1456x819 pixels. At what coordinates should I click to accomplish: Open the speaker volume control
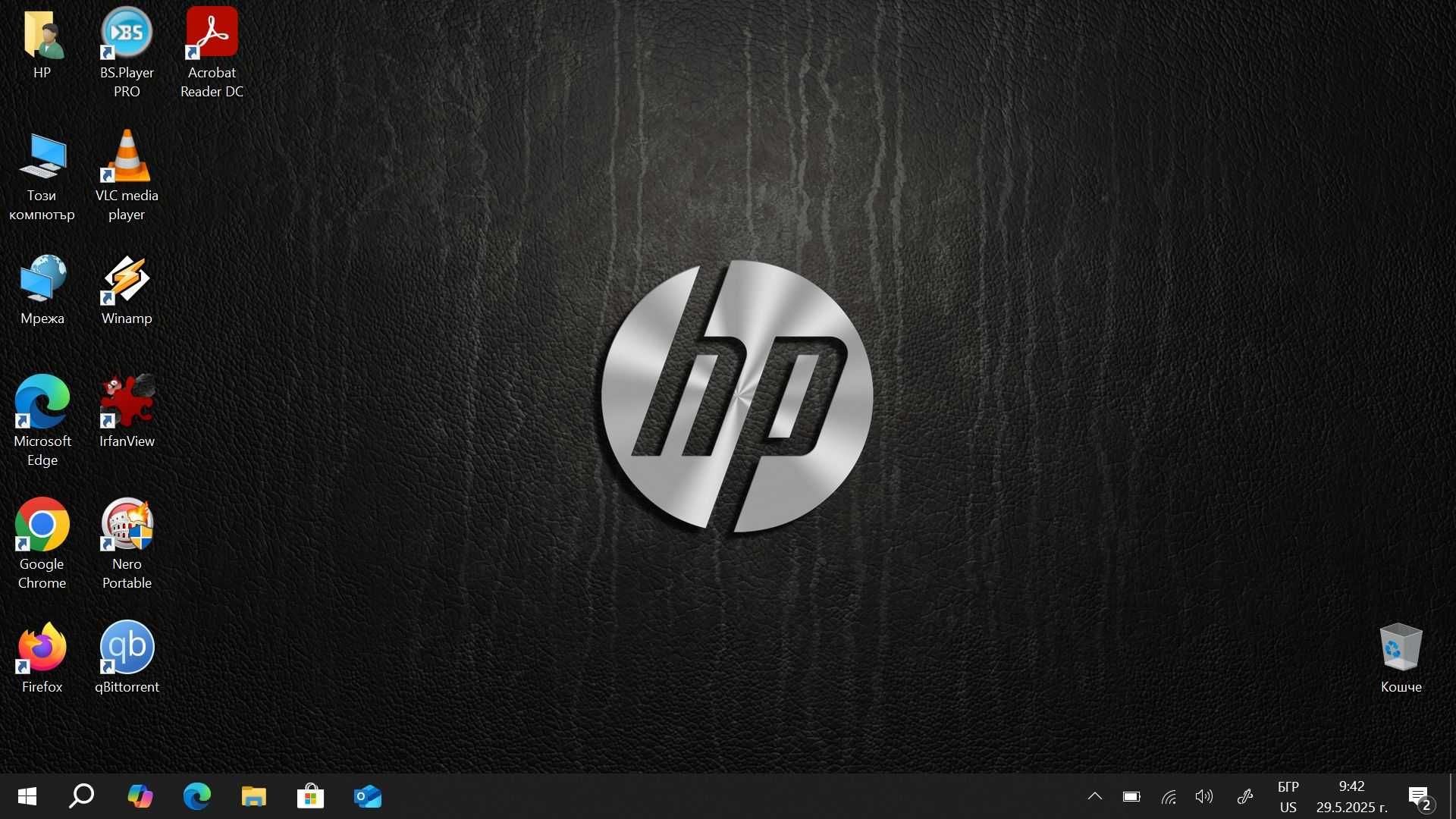pos(1204,796)
